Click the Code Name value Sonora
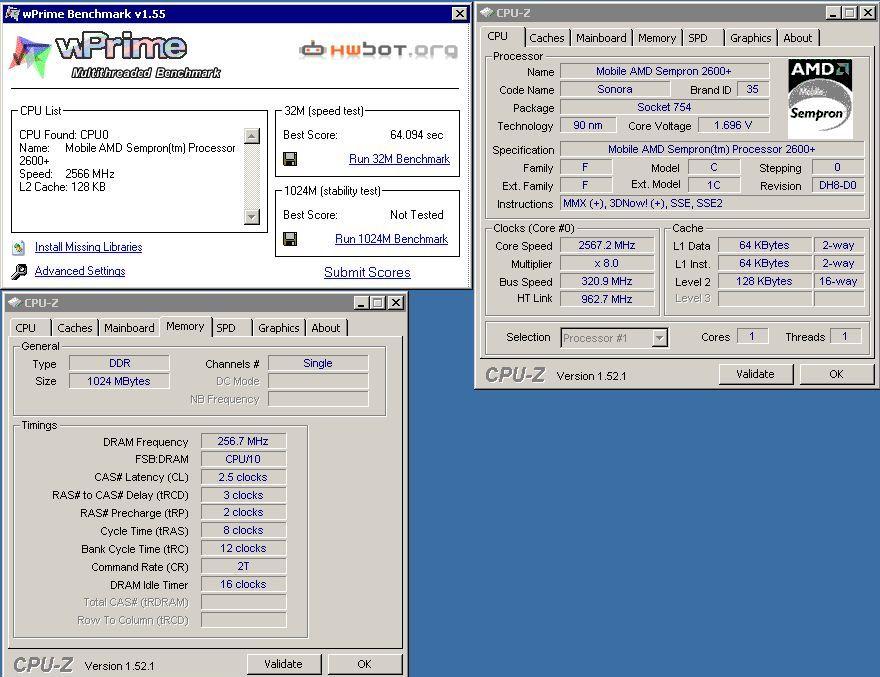This screenshot has height=677, width=880. (x=615, y=89)
